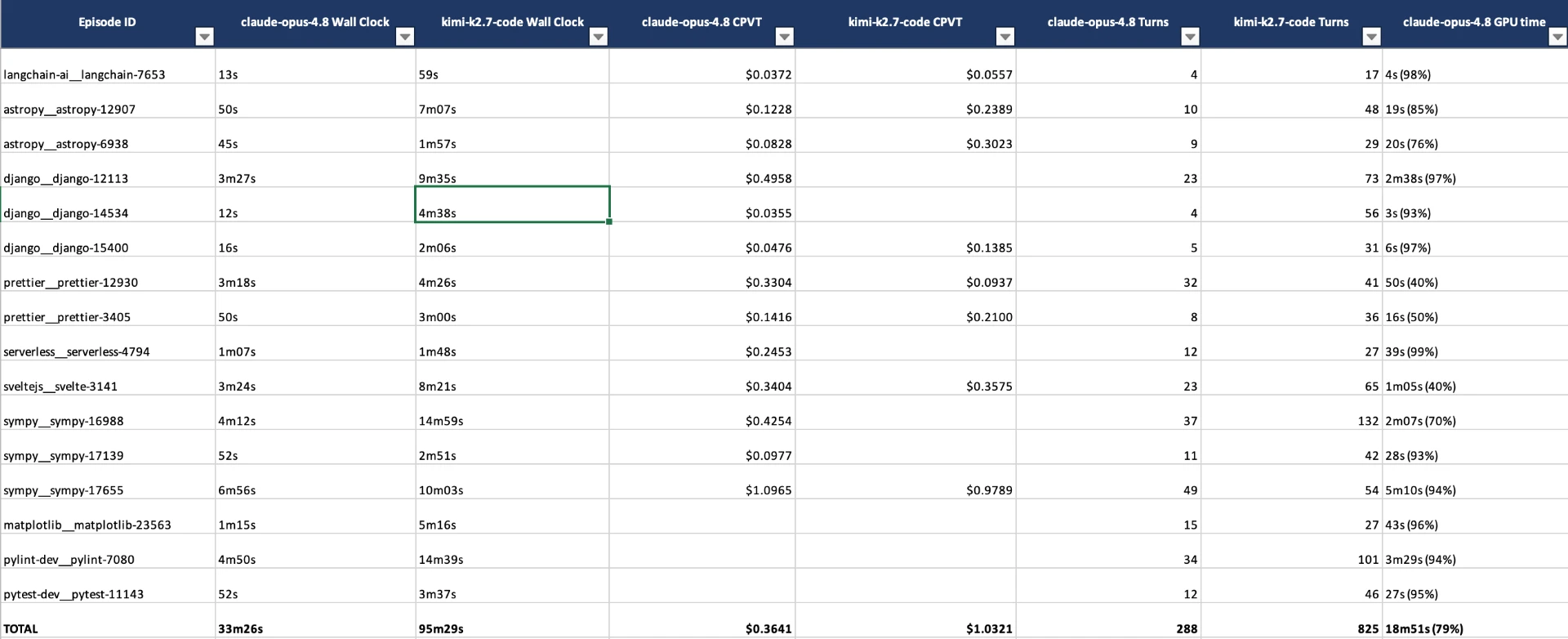Select cell django__django-15400
The width and height of the screenshot is (1568, 639).
tap(108, 239)
